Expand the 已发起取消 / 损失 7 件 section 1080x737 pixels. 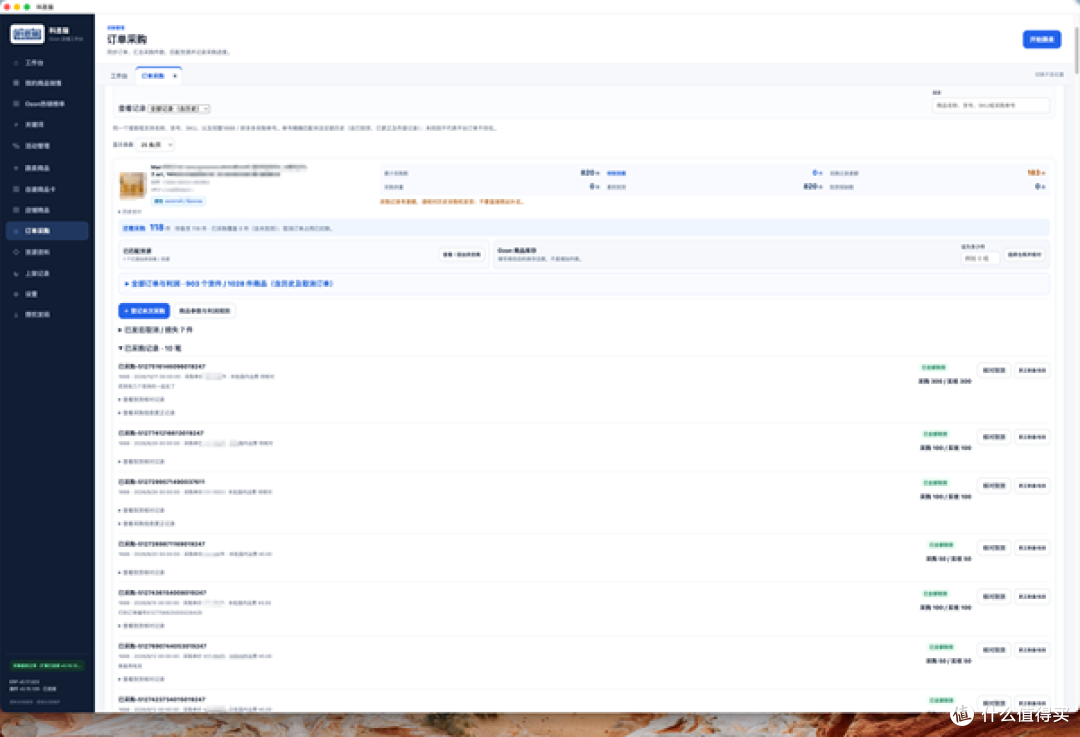click(156, 330)
